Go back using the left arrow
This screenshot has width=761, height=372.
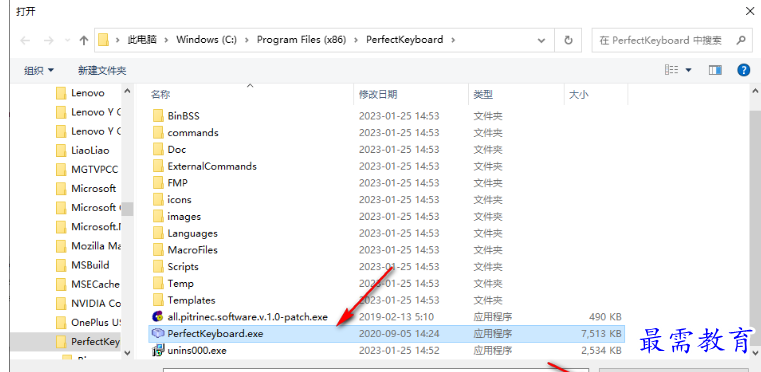[25, 41]
